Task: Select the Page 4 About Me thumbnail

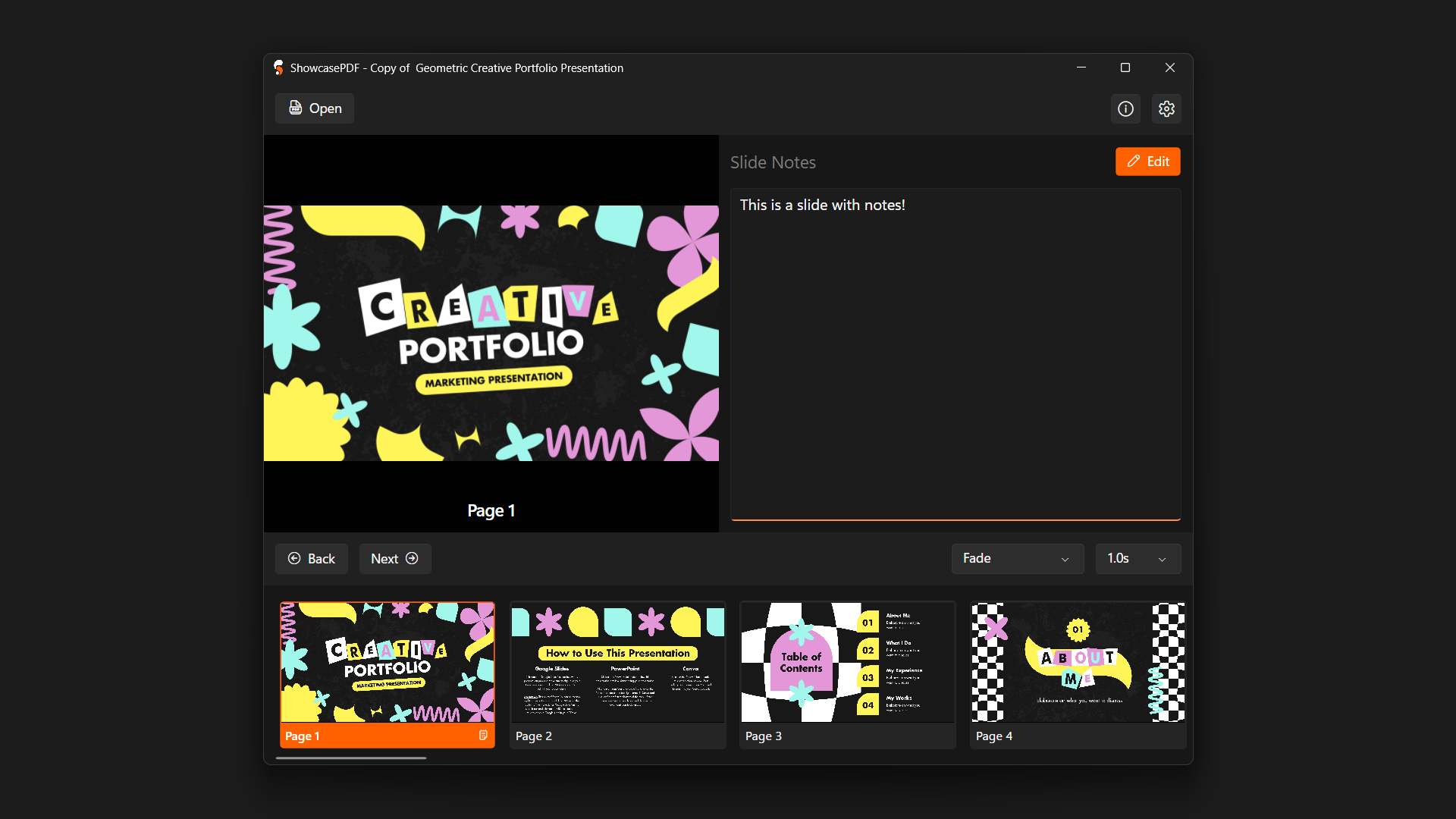Action: (x=1078, y=664)
